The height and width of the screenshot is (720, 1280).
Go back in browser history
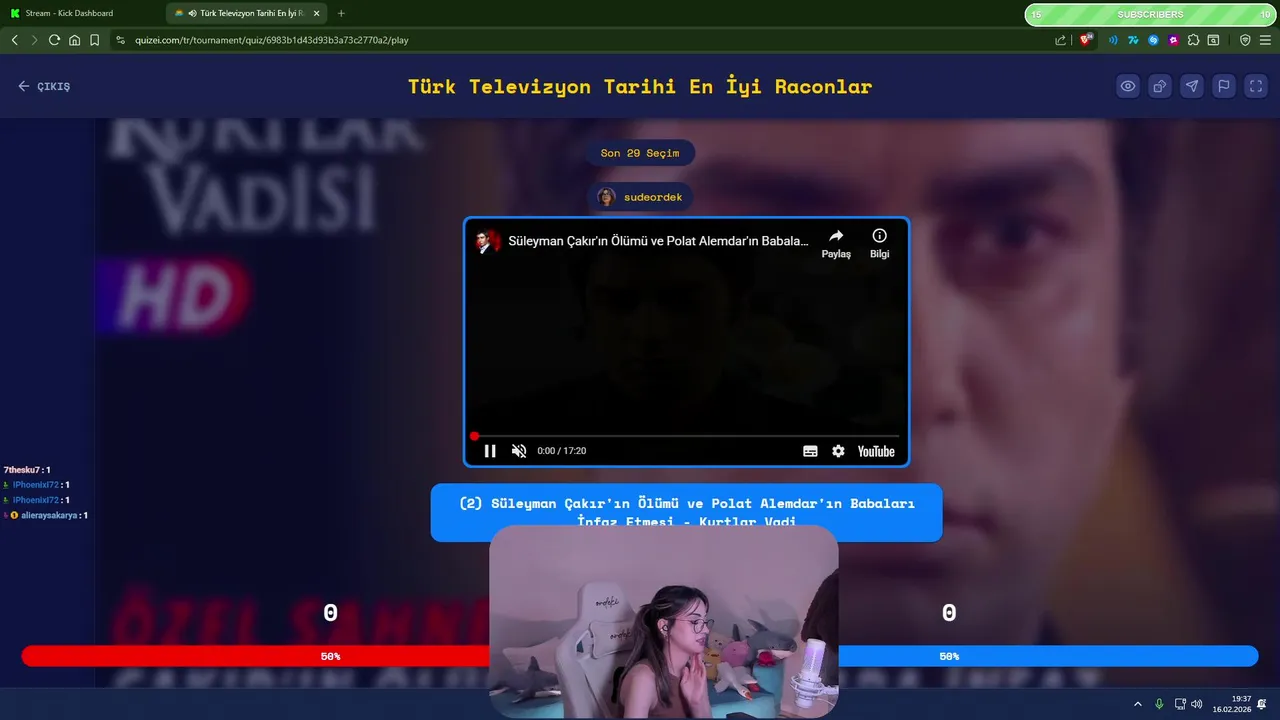point(14,40)
